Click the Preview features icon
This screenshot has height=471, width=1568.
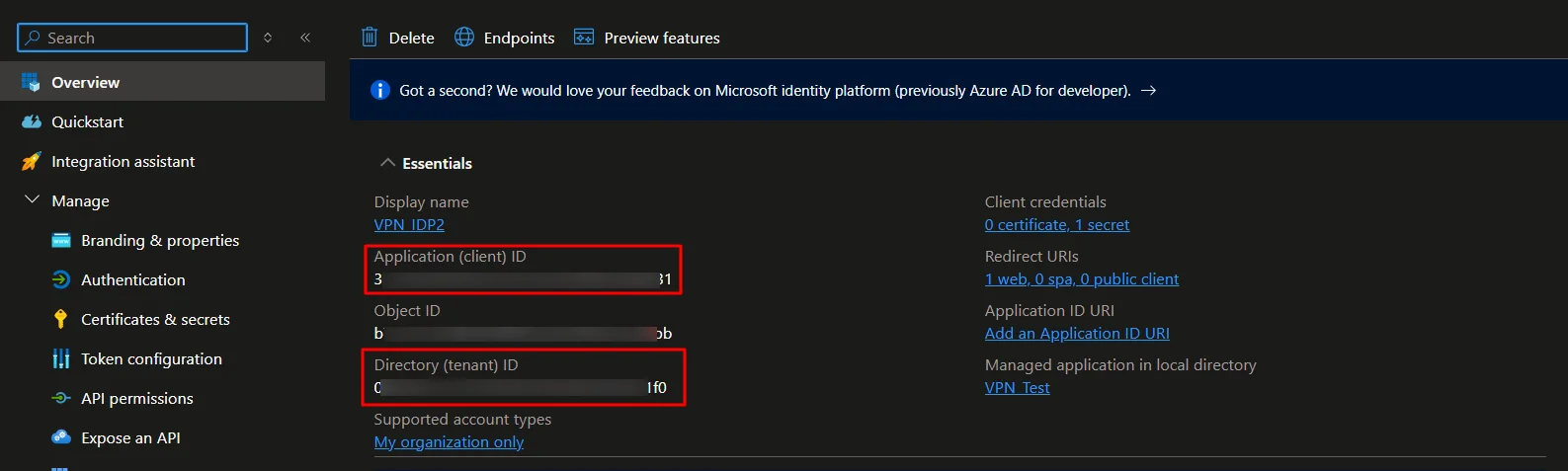pyautogui.click(x=584, y=38)
